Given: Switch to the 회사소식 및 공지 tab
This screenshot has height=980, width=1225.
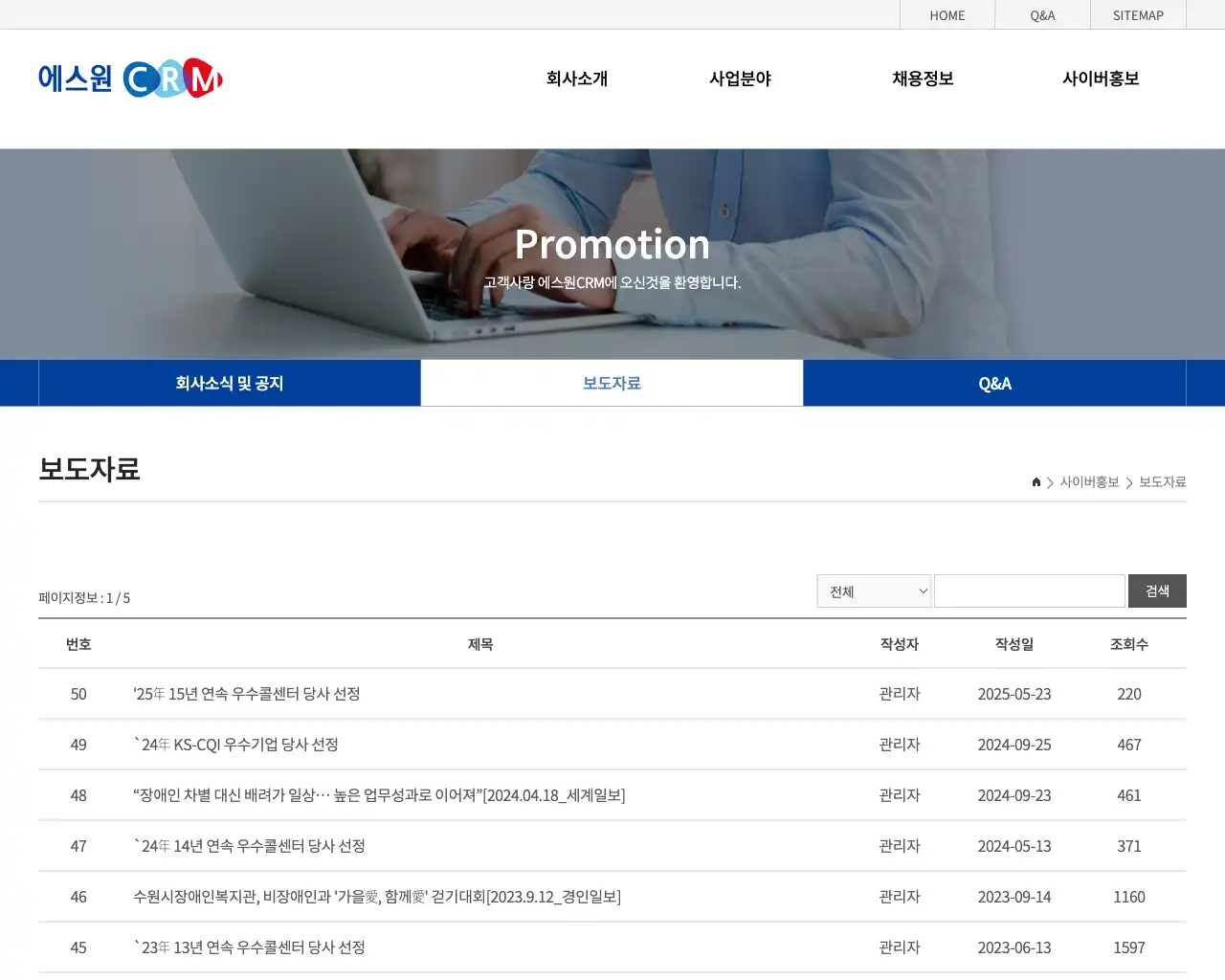Looking at the screenshot, I should (229, 383).
